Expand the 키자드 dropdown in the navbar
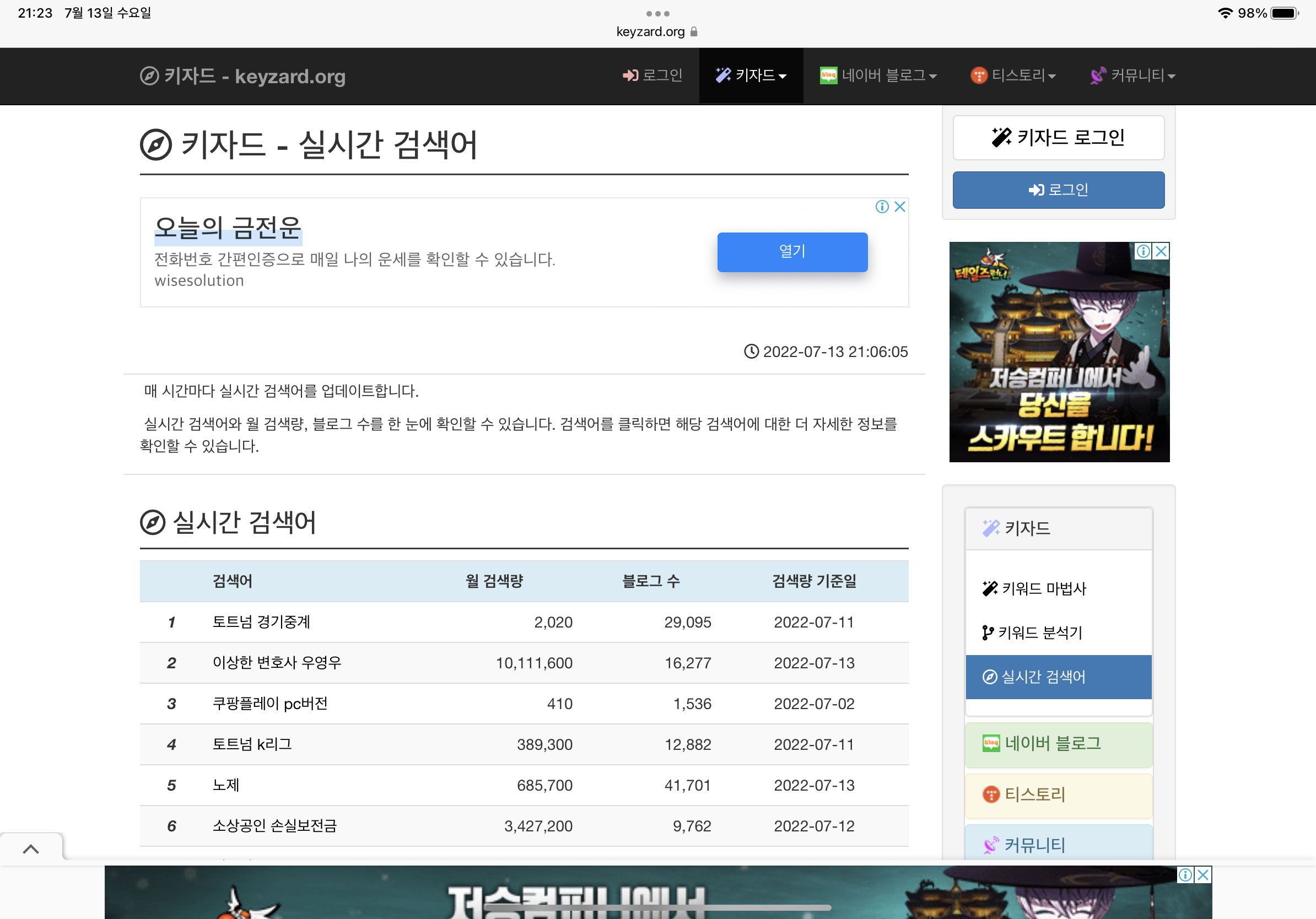This screenshot has width=1316, height=919. click(751, 75)
